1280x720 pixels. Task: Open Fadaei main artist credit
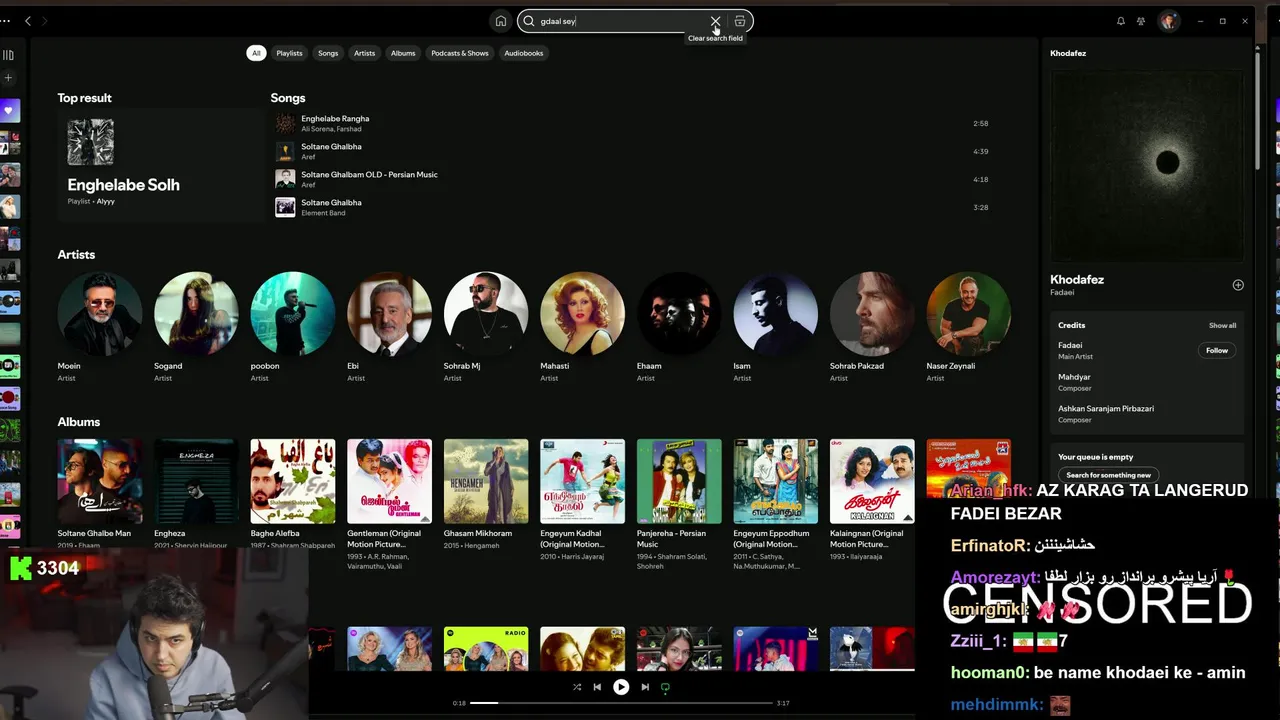(1070, 346)
